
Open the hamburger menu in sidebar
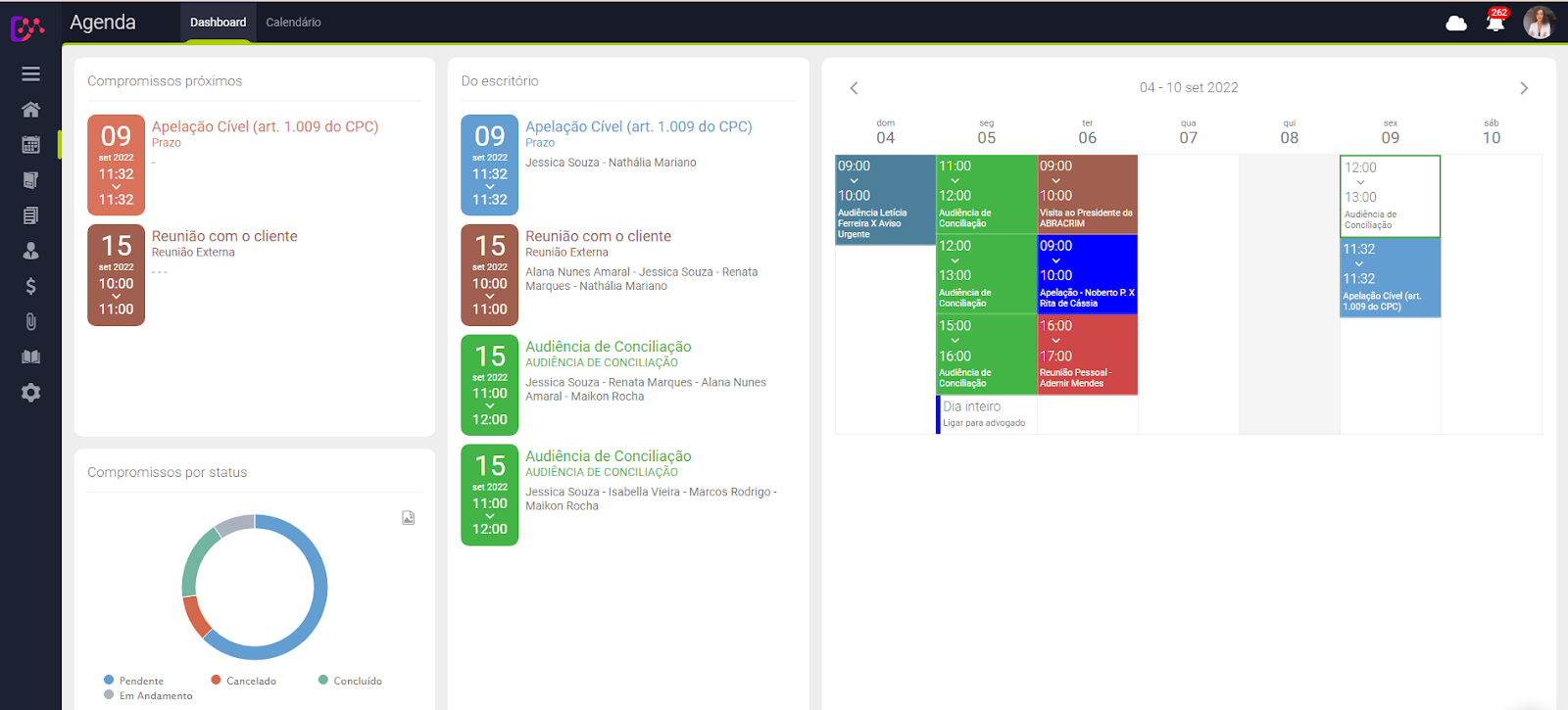click(x=30, y=73)
